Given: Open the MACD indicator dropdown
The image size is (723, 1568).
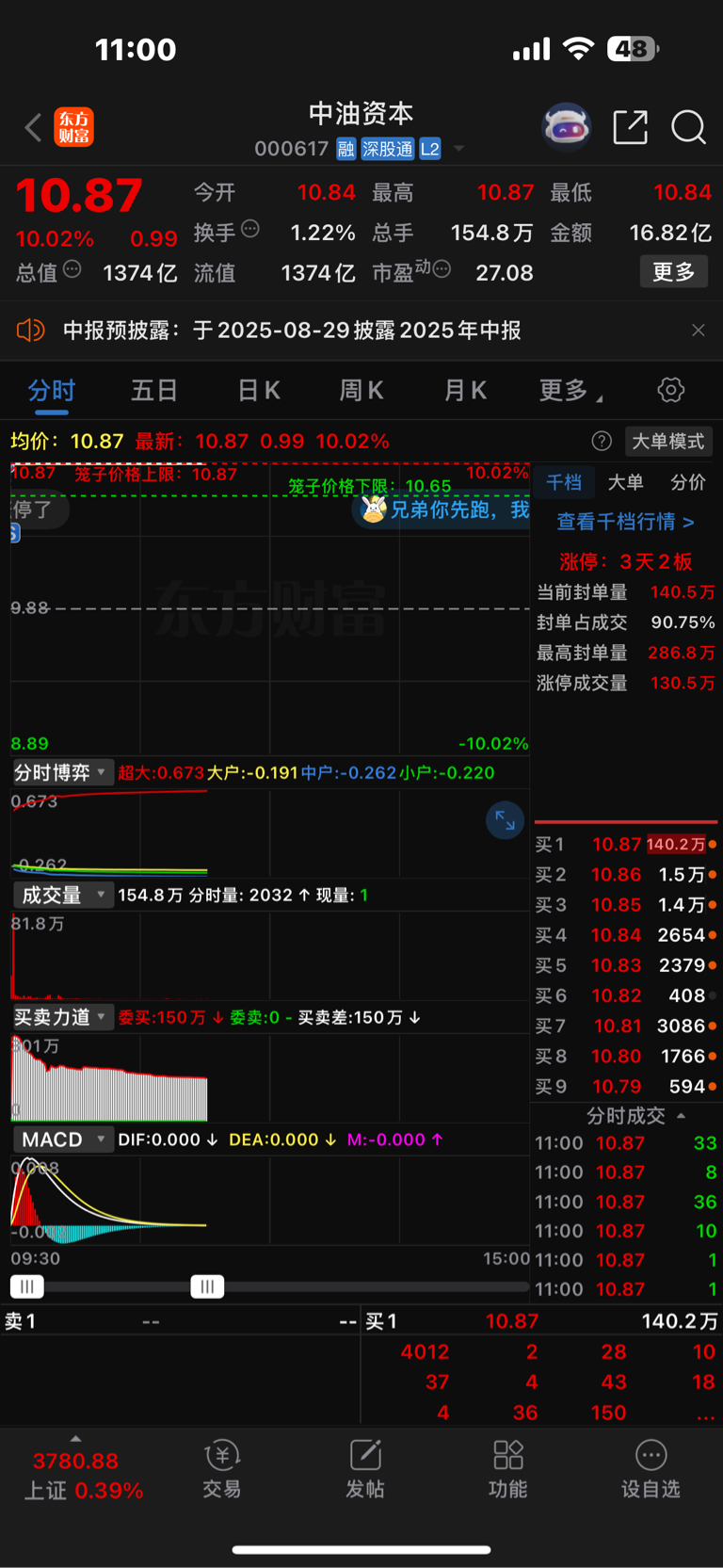Looking at the screenshot, I should pyautogui.click(x=61, y=1140).
